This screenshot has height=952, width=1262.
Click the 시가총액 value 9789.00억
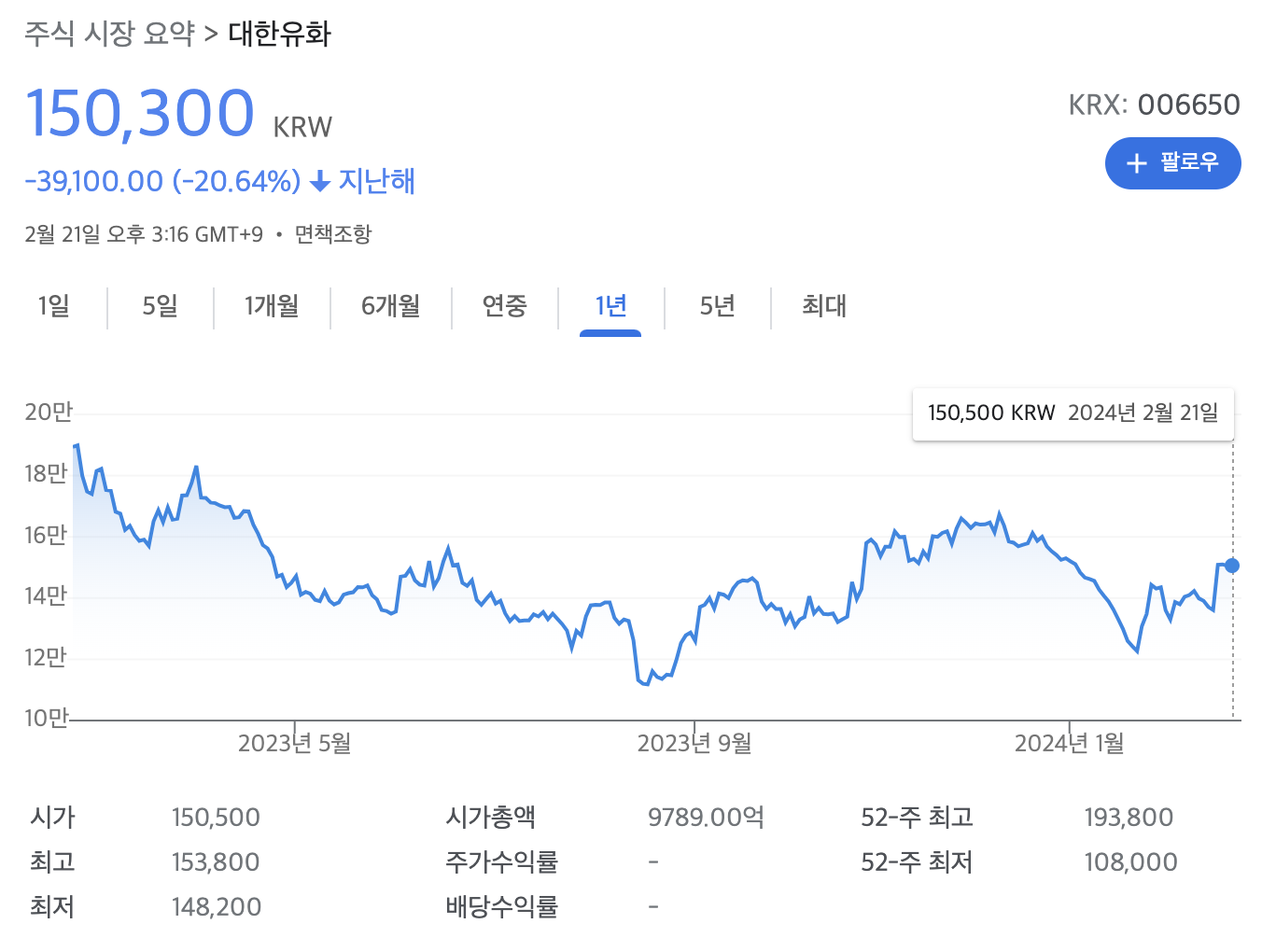[706, 818]
